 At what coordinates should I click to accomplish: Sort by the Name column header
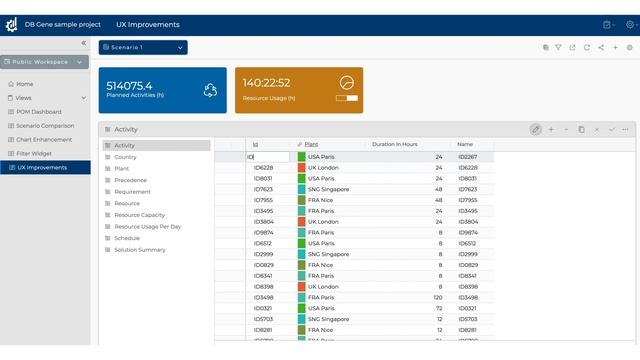pos(465,144)
